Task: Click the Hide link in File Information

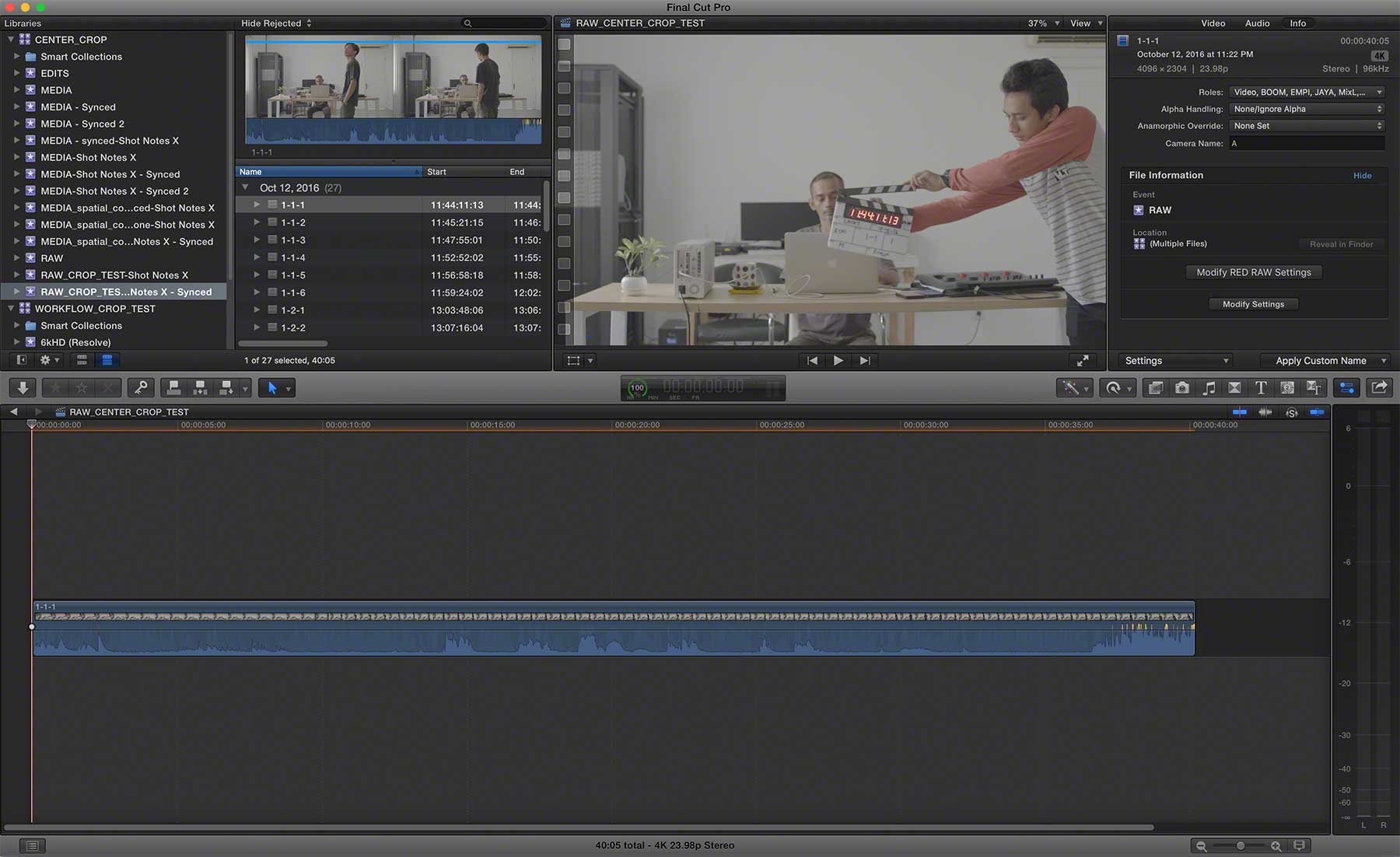Action: (1362, 176)
